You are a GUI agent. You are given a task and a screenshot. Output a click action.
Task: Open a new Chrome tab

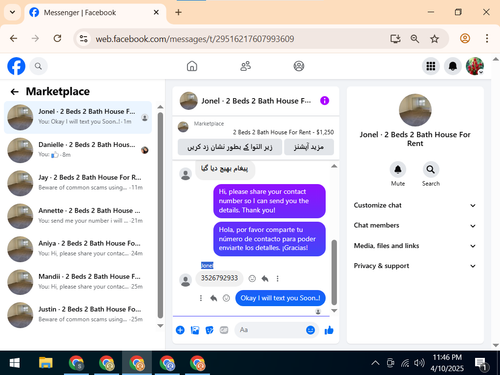tap(178, 12)
